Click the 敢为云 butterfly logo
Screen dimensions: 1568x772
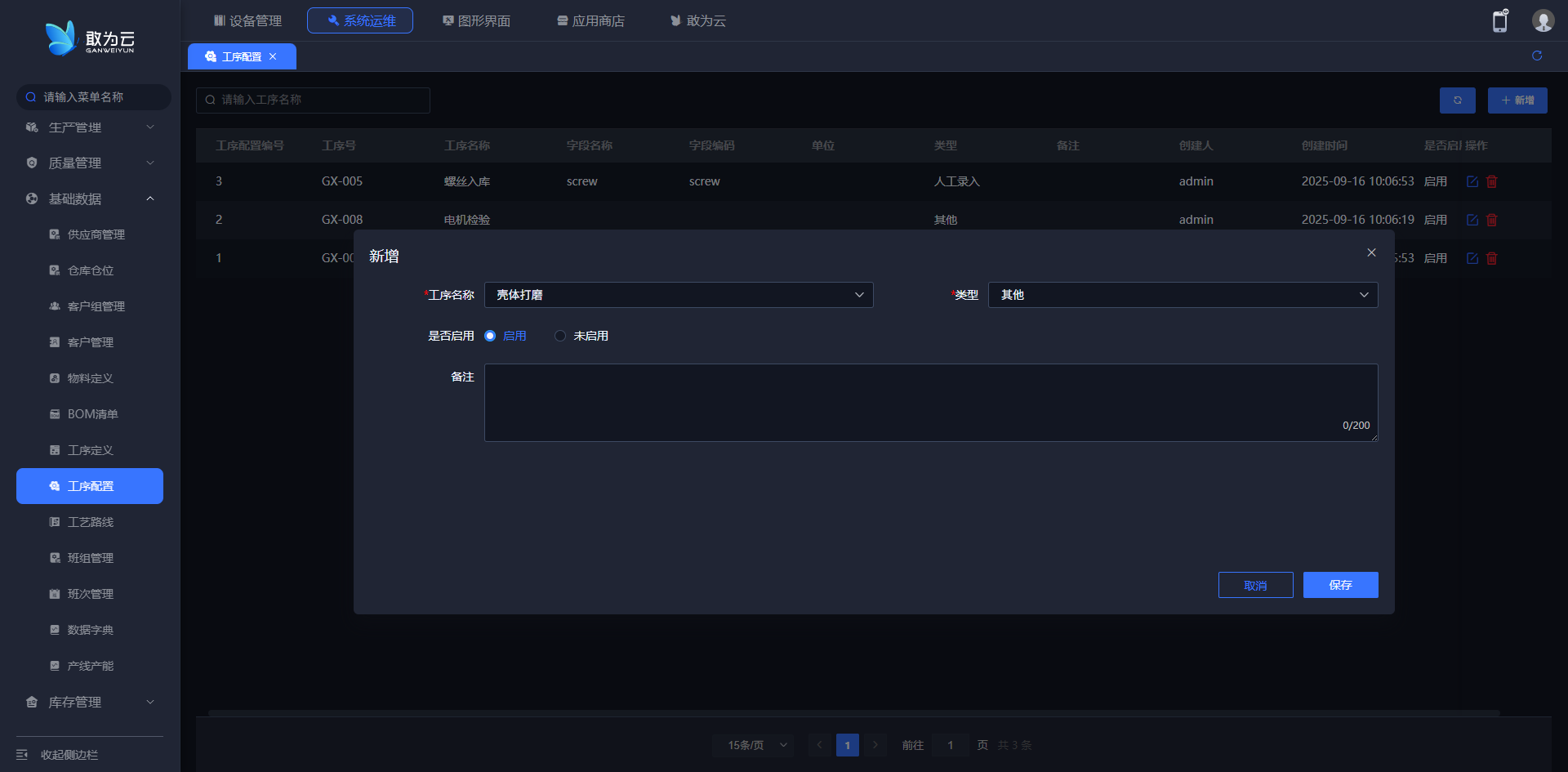(x=61, y=38)
